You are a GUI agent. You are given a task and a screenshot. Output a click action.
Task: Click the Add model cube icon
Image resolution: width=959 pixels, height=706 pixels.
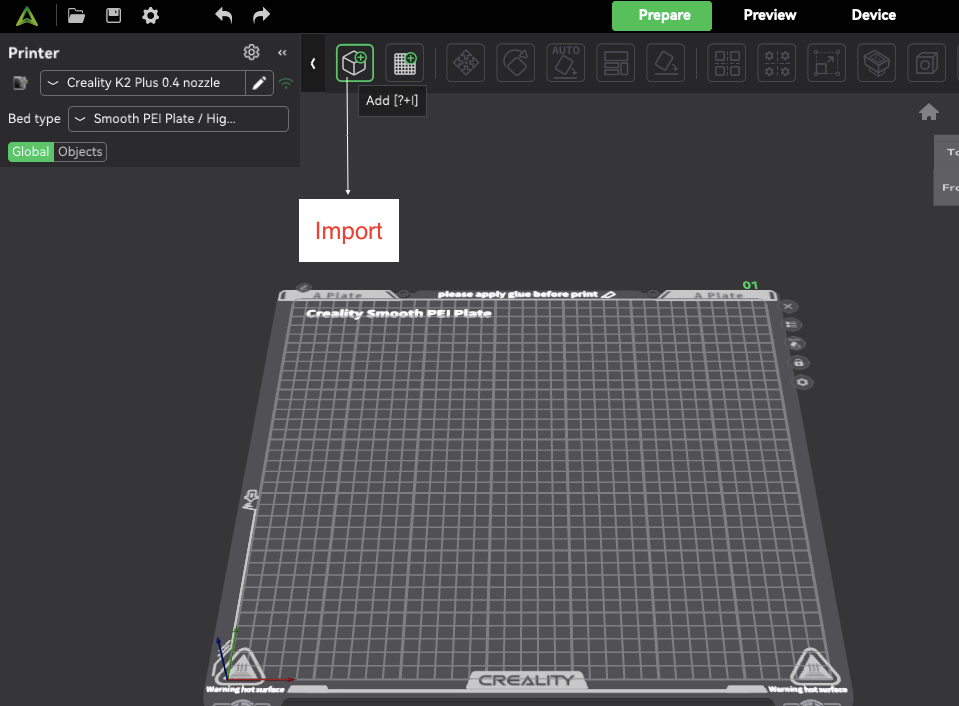click(x=355, y=62)
